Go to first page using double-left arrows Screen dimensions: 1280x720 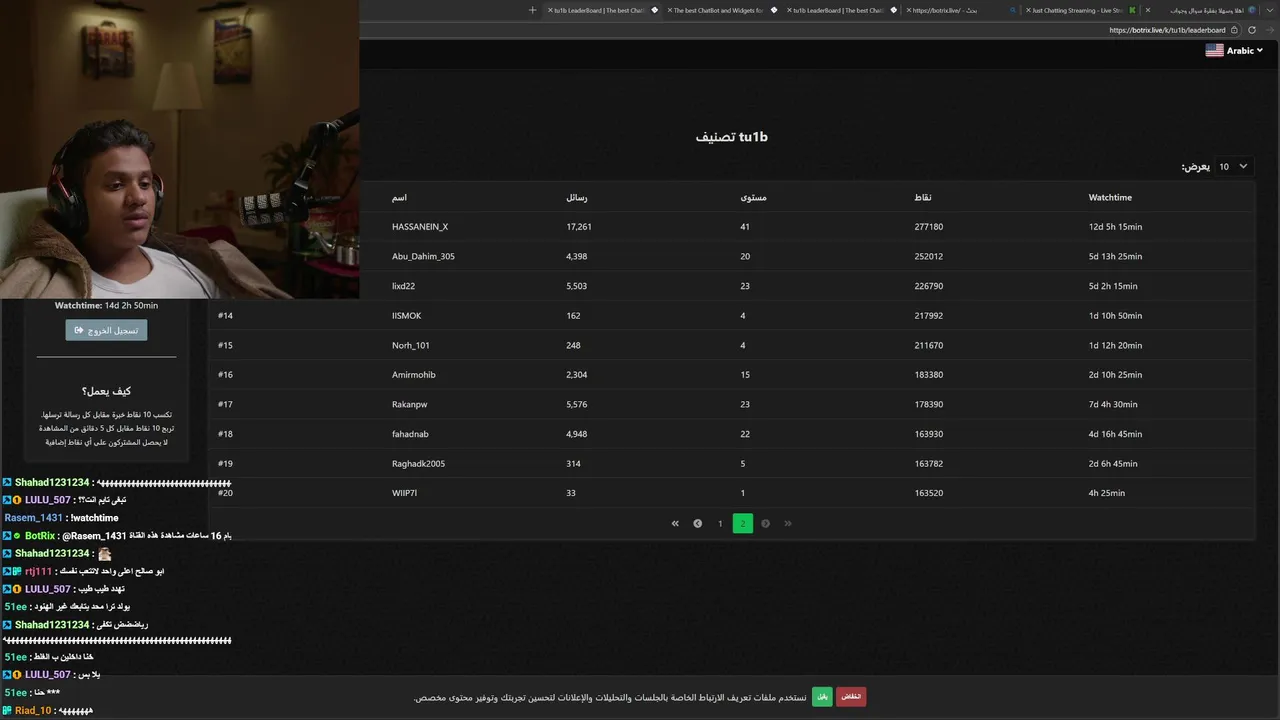coord(675,523)
